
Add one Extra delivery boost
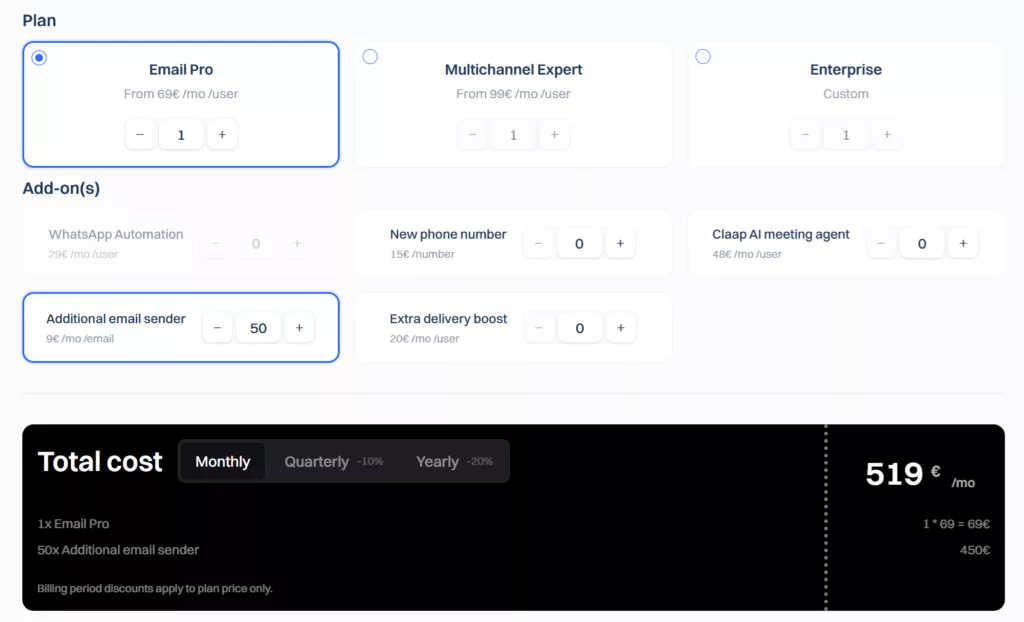point(620,328)
